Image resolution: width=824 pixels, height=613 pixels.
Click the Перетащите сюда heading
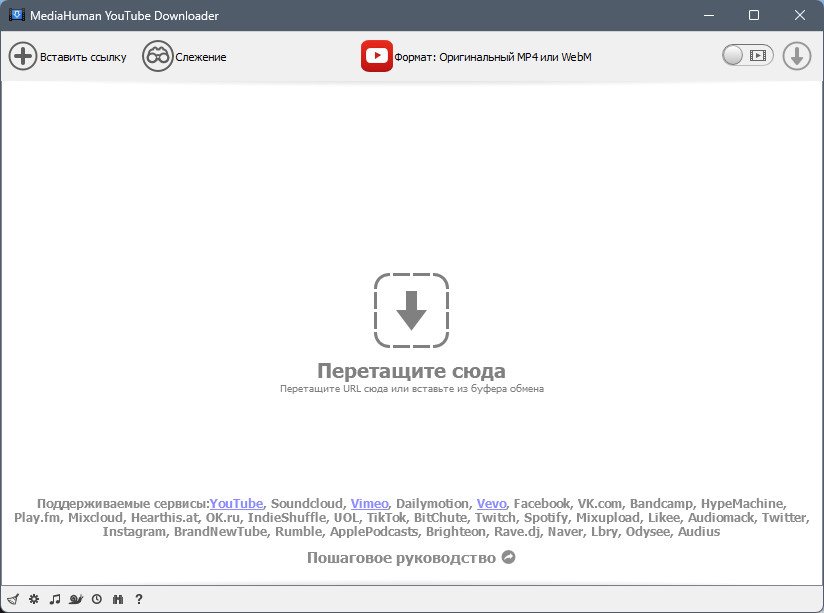pos(411,371)
